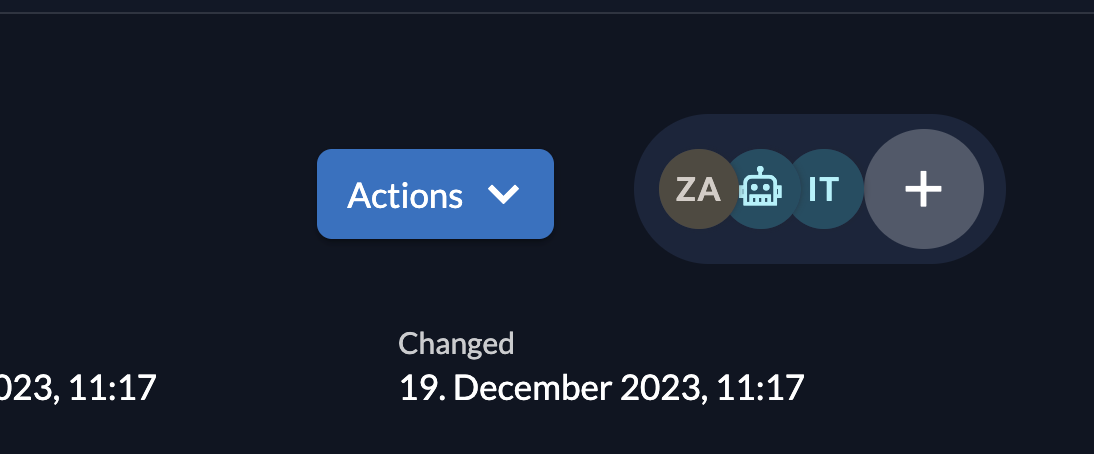This screenshot has height=454, width=1094.
Task: Choose the automation robot participant avatar
Action: pyautogui.click(x=760, y=189)
